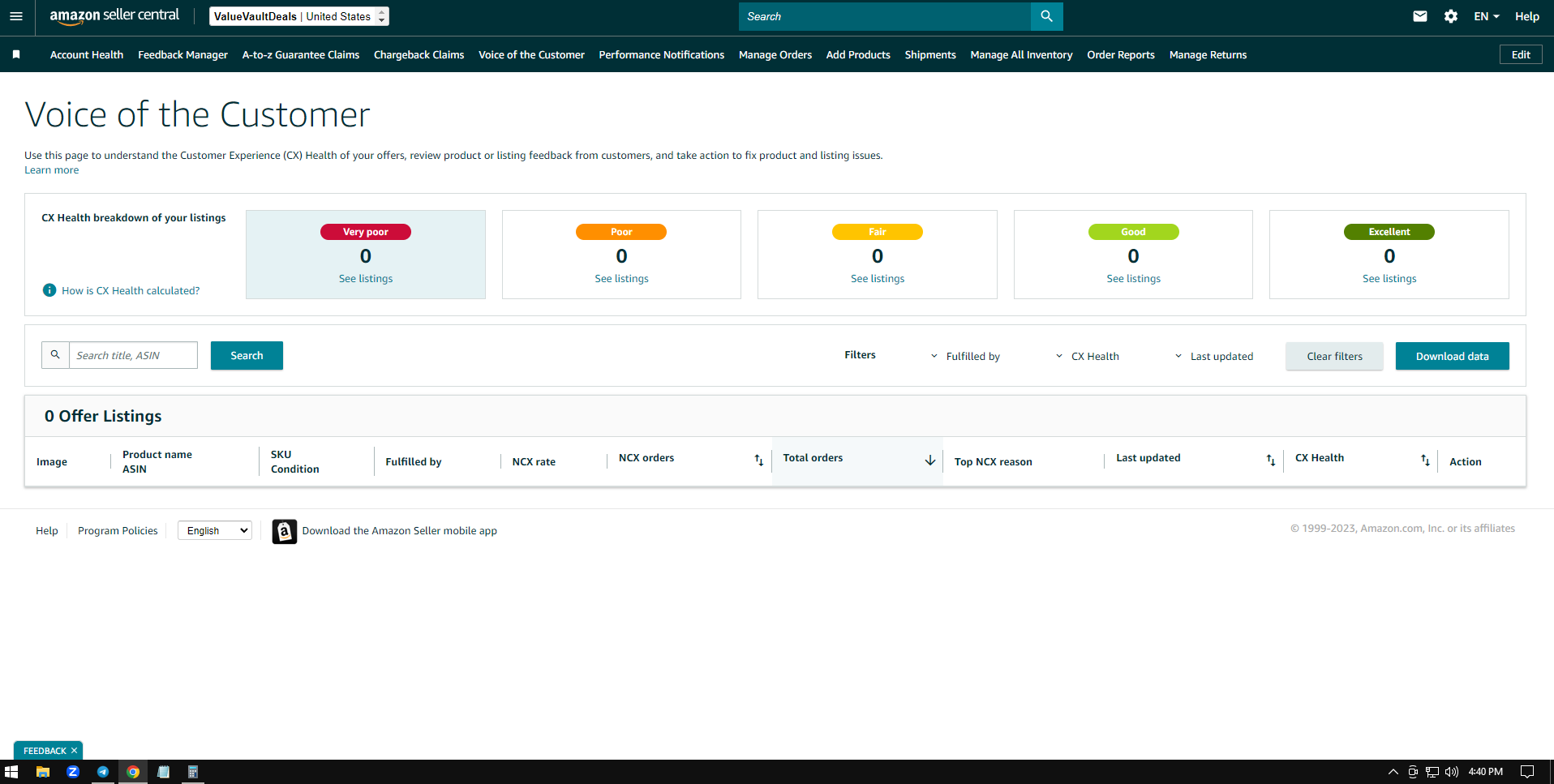The height and width of the screenshot is (784, 1554).
Task: Go to Manage All Inventory
Action: 1021,54
